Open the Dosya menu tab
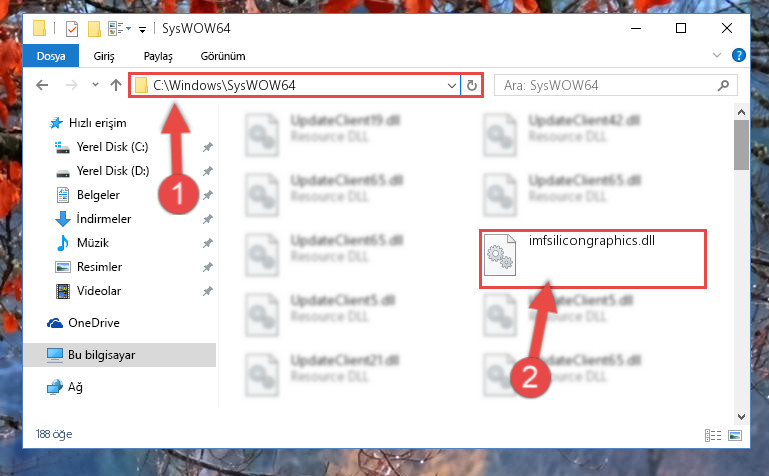The width and height of the screenshot is (769, 476). point(51,56)
